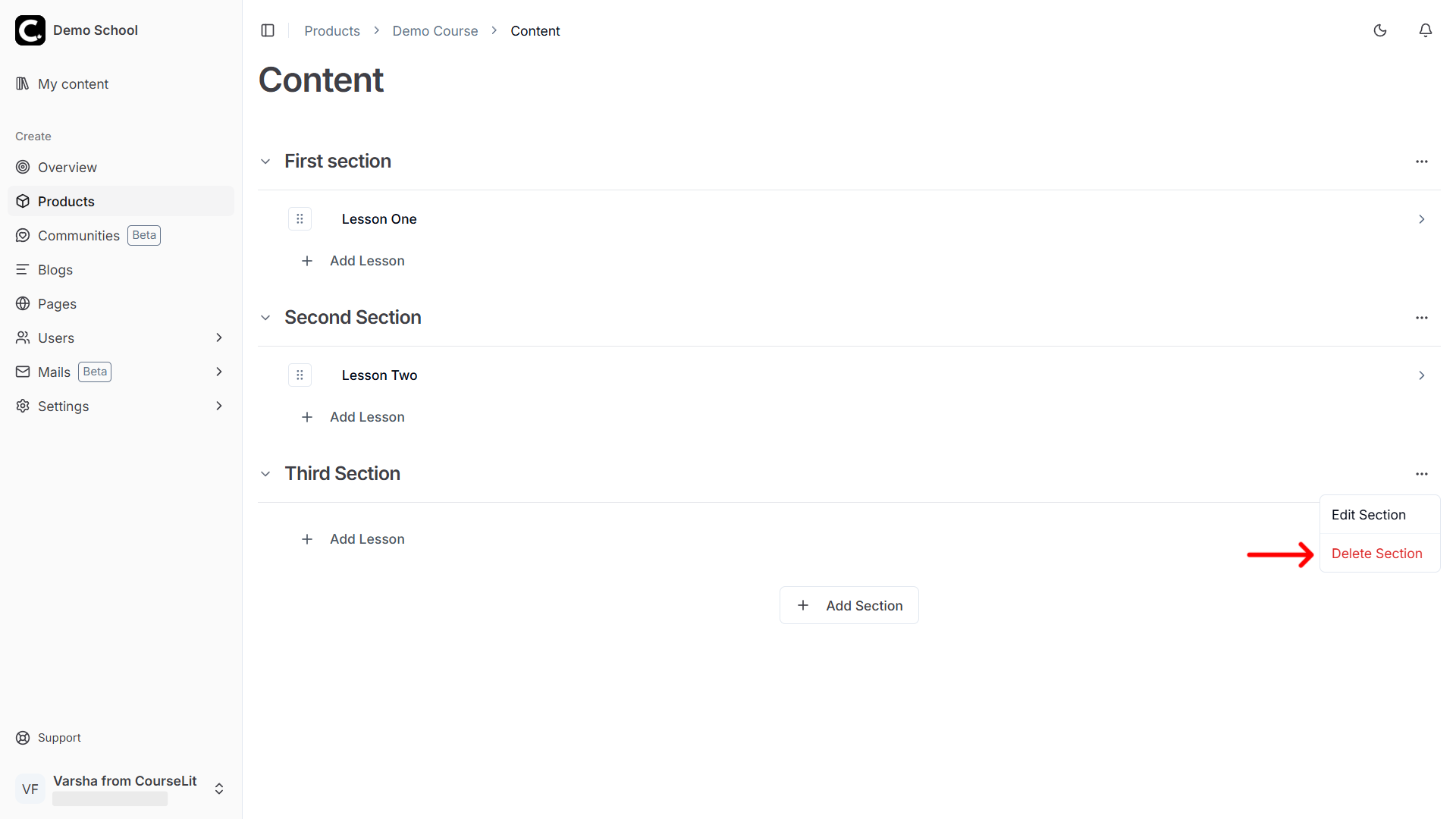The width and height of the screenshot is (1456, 819).
Task: Click the Demo School logo
Action: click(30, 30)
